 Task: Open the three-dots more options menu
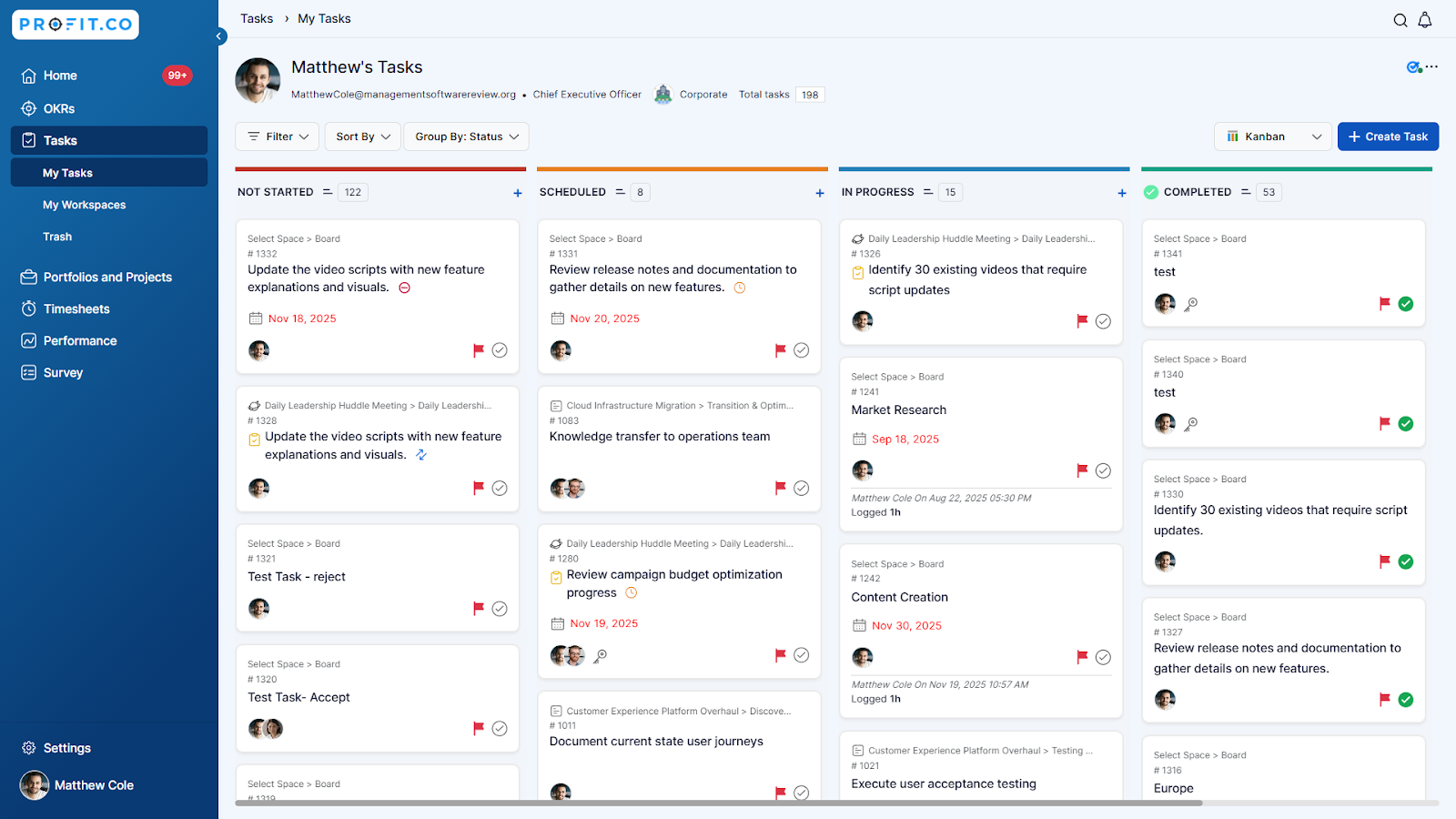pyautogui.click(x=1432, y=66)
